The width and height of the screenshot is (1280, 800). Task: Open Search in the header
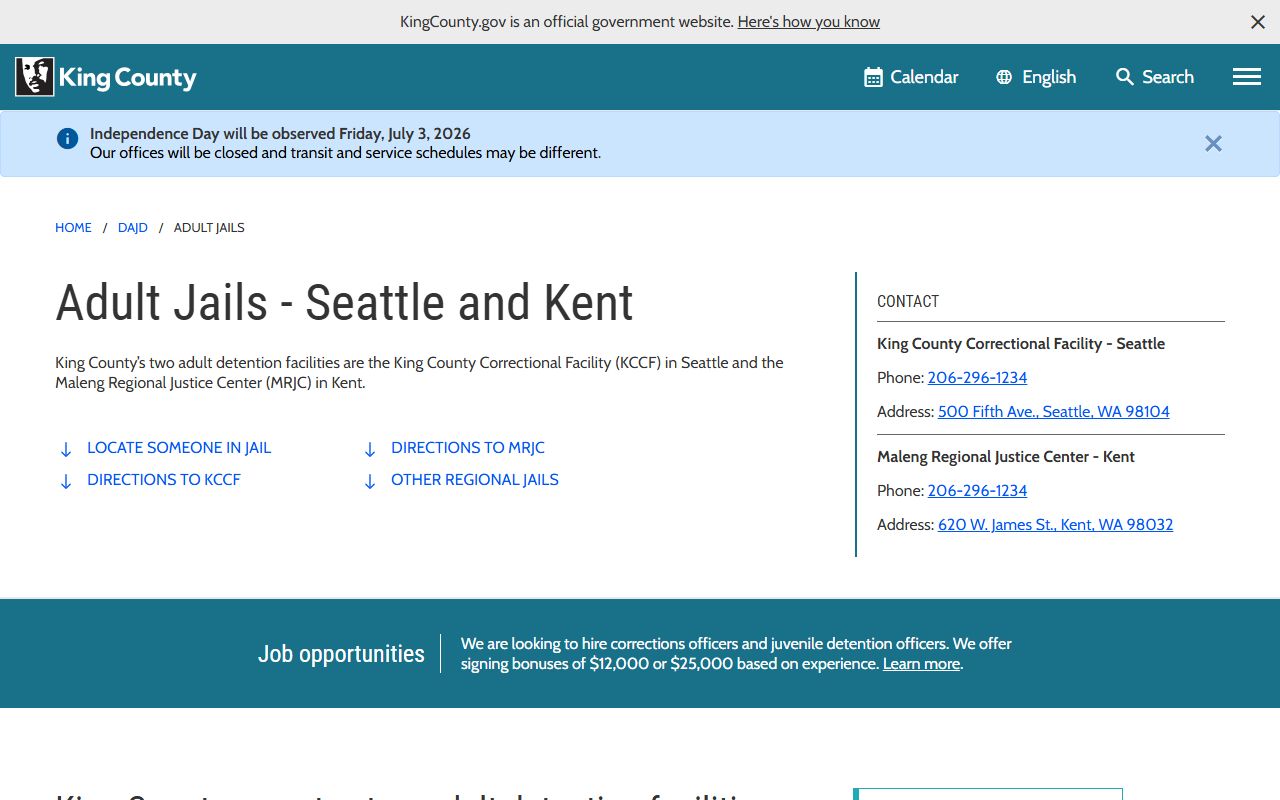[x=1155, y=77]
